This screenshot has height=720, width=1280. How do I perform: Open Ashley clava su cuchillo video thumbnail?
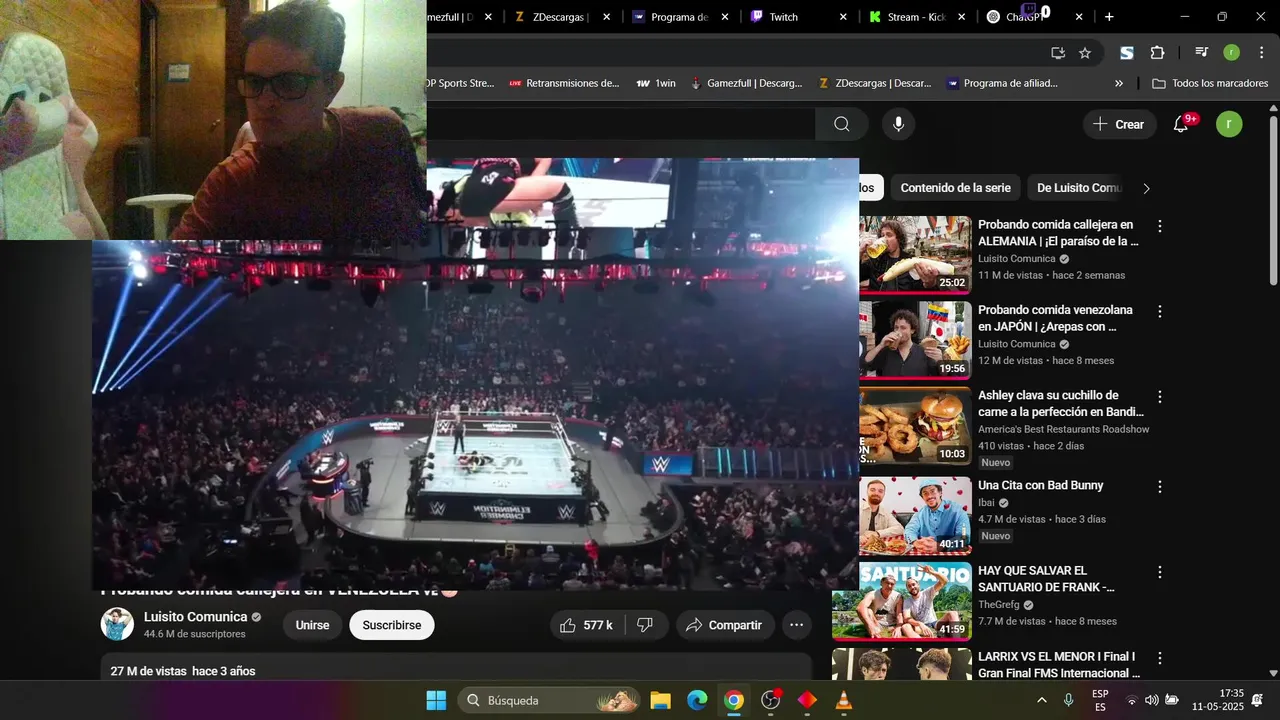915,425
